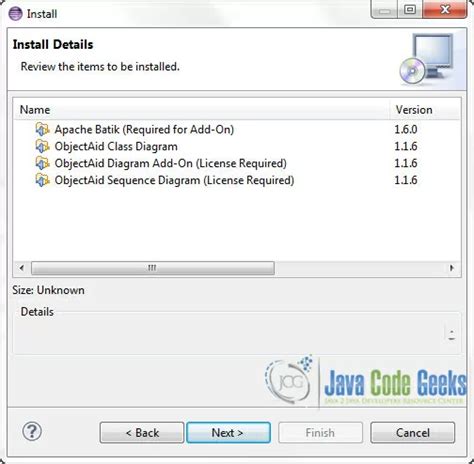Click the horizontal scrollbar thumb
Screen dimensions: 474x464
coord(153,268)
